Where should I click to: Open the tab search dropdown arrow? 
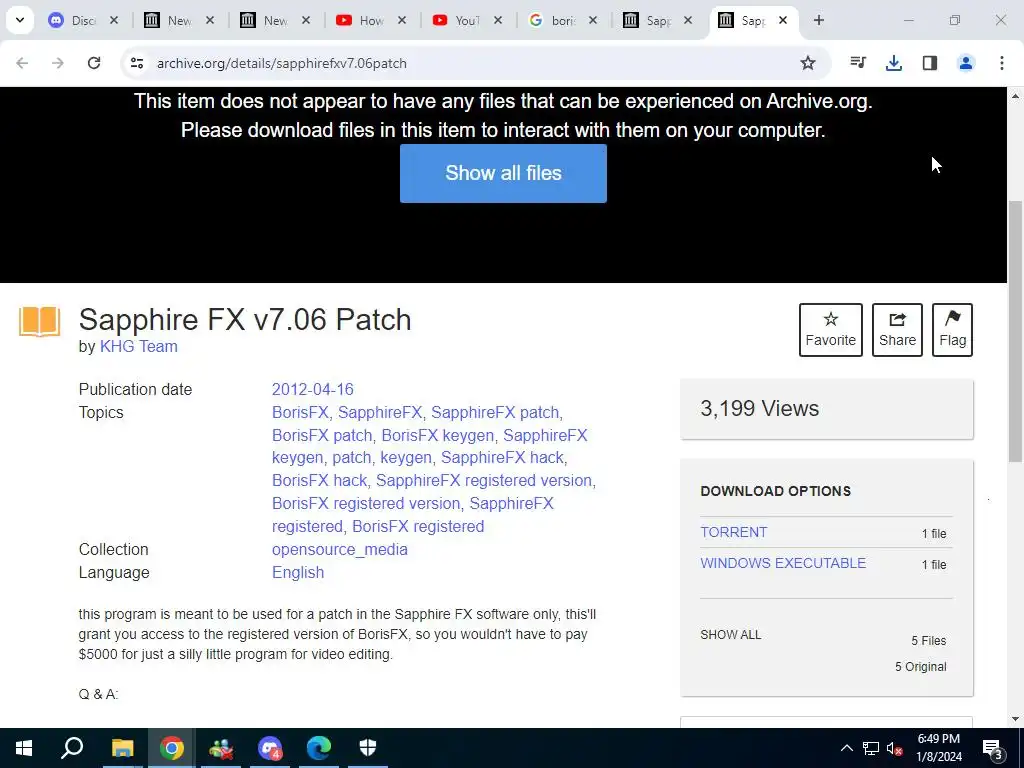click(20, 20)
